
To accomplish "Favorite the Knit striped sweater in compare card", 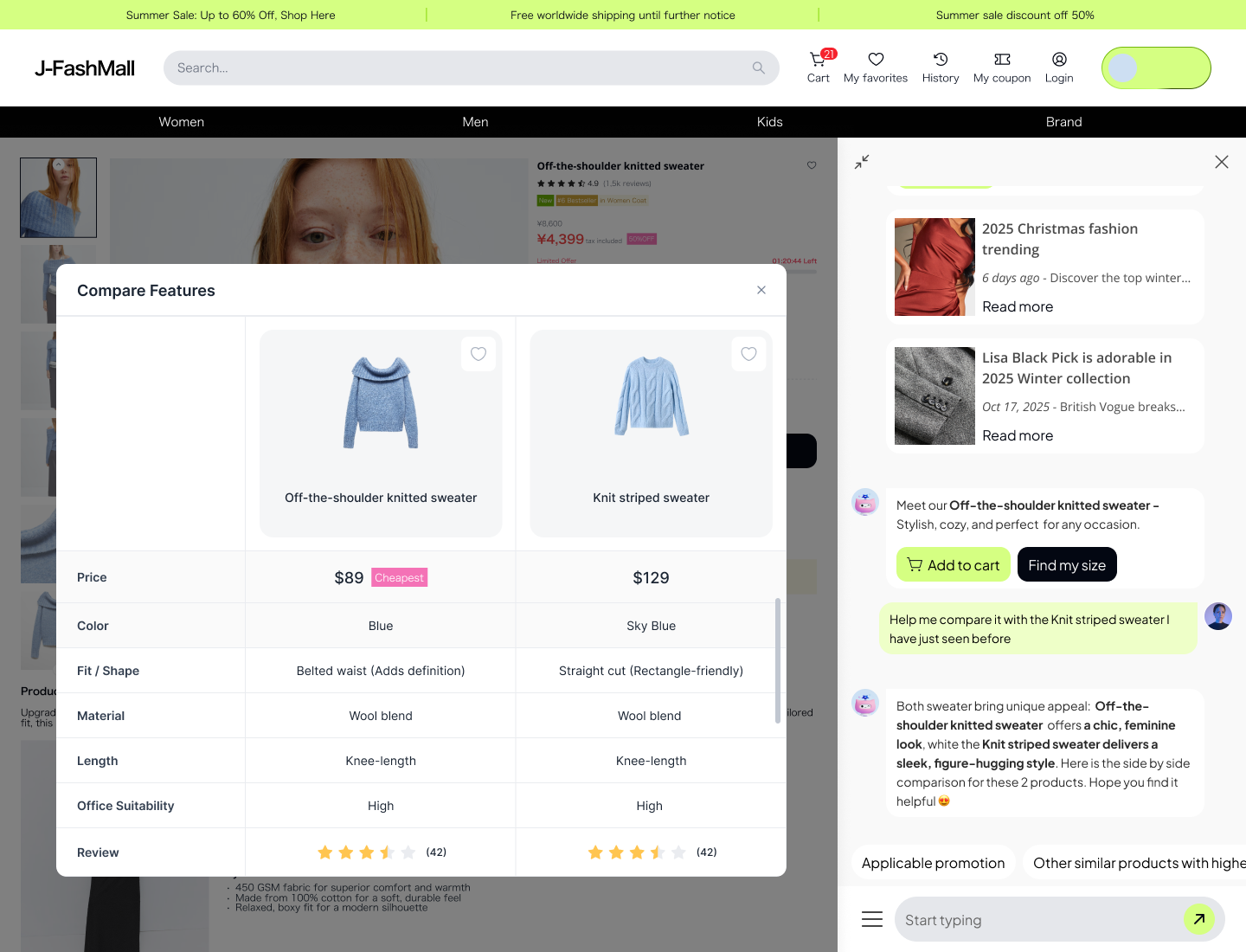I will tap(749, 354).
